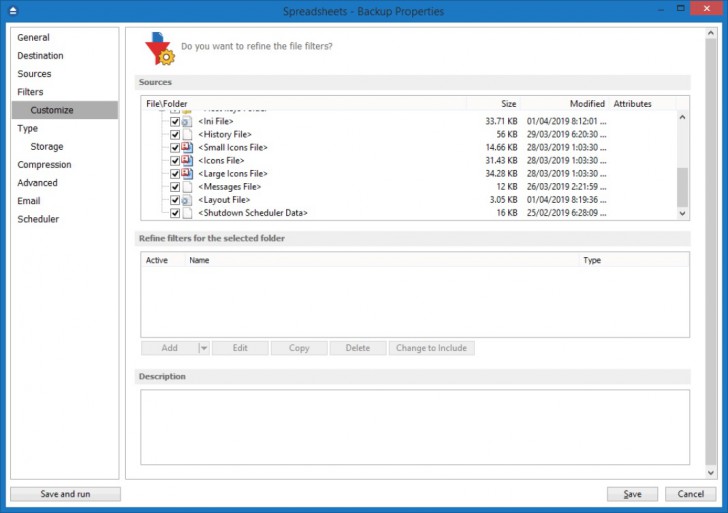This screenshot has height=513, width=728.
Task: Open the Advanced page
Action: (38, 183)
